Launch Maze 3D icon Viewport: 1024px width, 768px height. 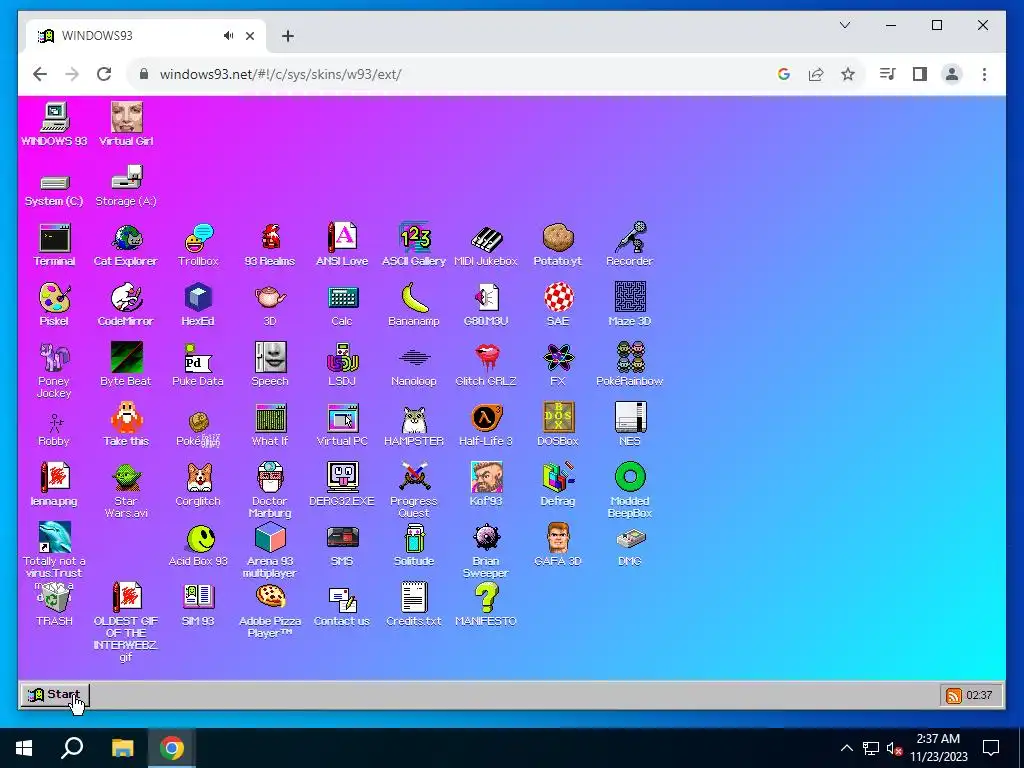coord(630,298)
